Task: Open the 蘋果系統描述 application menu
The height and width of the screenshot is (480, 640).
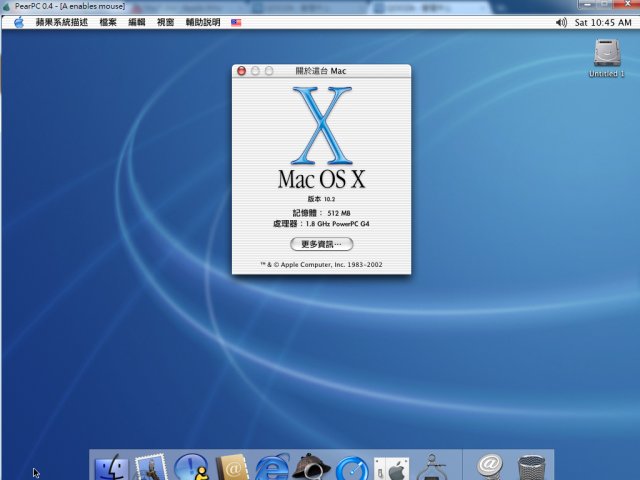Action: (x=62, y=22)
